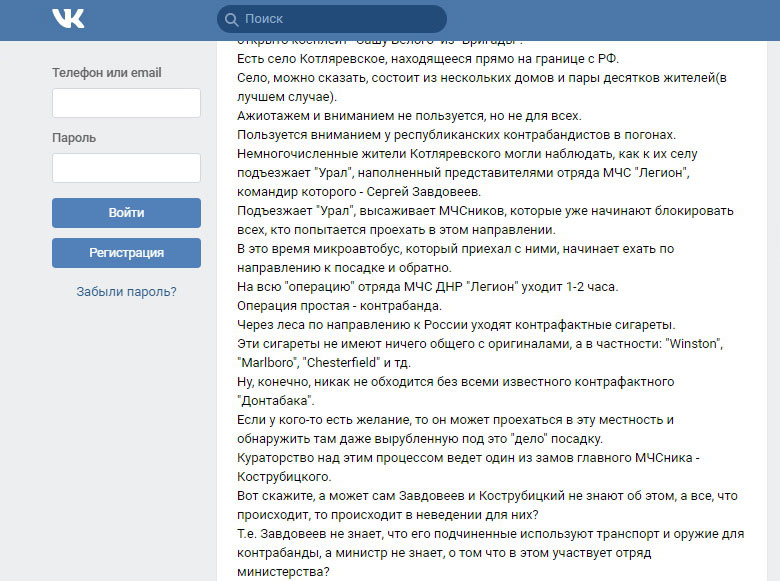Click the VK logo in the header
Screen dimensions: 780x581
68,19
